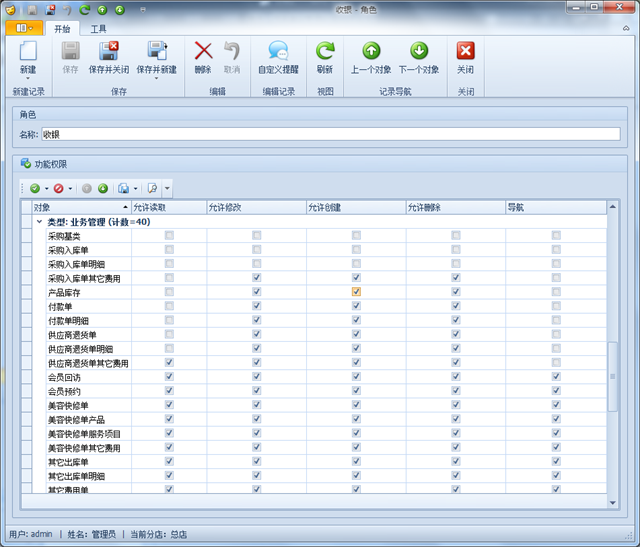640x547 pixels.
Task: Click refresh icon in quick access bar
Action: tap(84, 10)
